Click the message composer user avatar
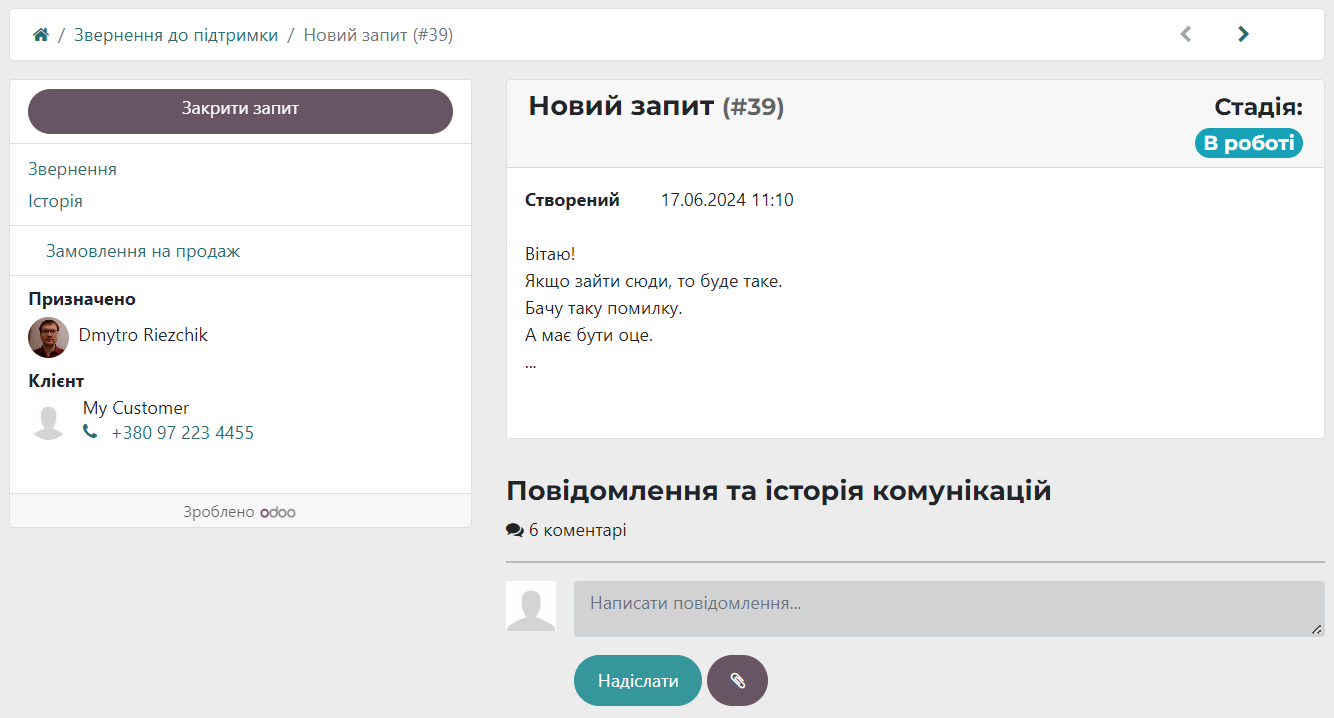The width and height of the screenshot is (1334, 718). coord(531,606)
